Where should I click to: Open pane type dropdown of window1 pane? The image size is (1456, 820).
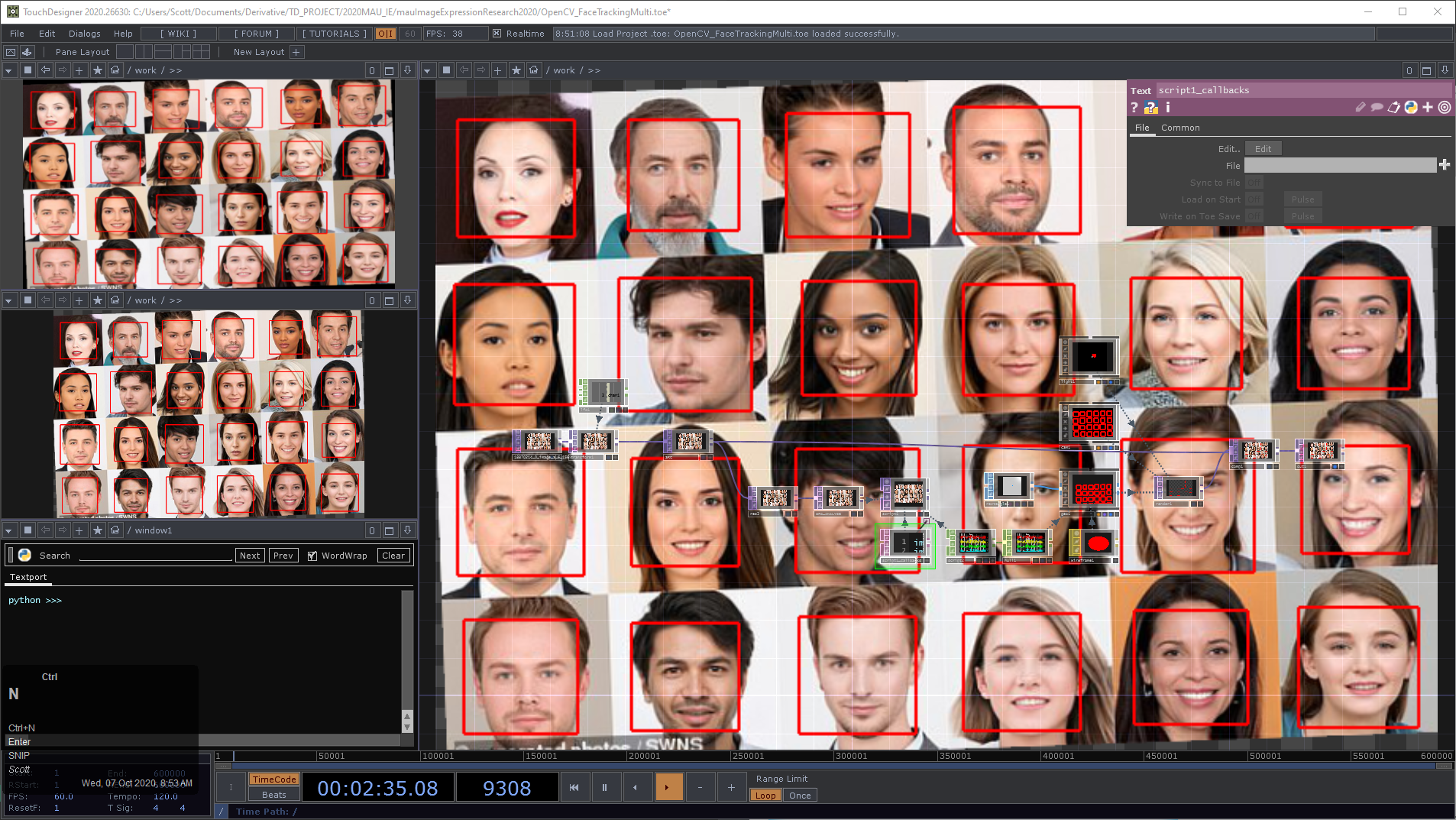click(9, 530)
